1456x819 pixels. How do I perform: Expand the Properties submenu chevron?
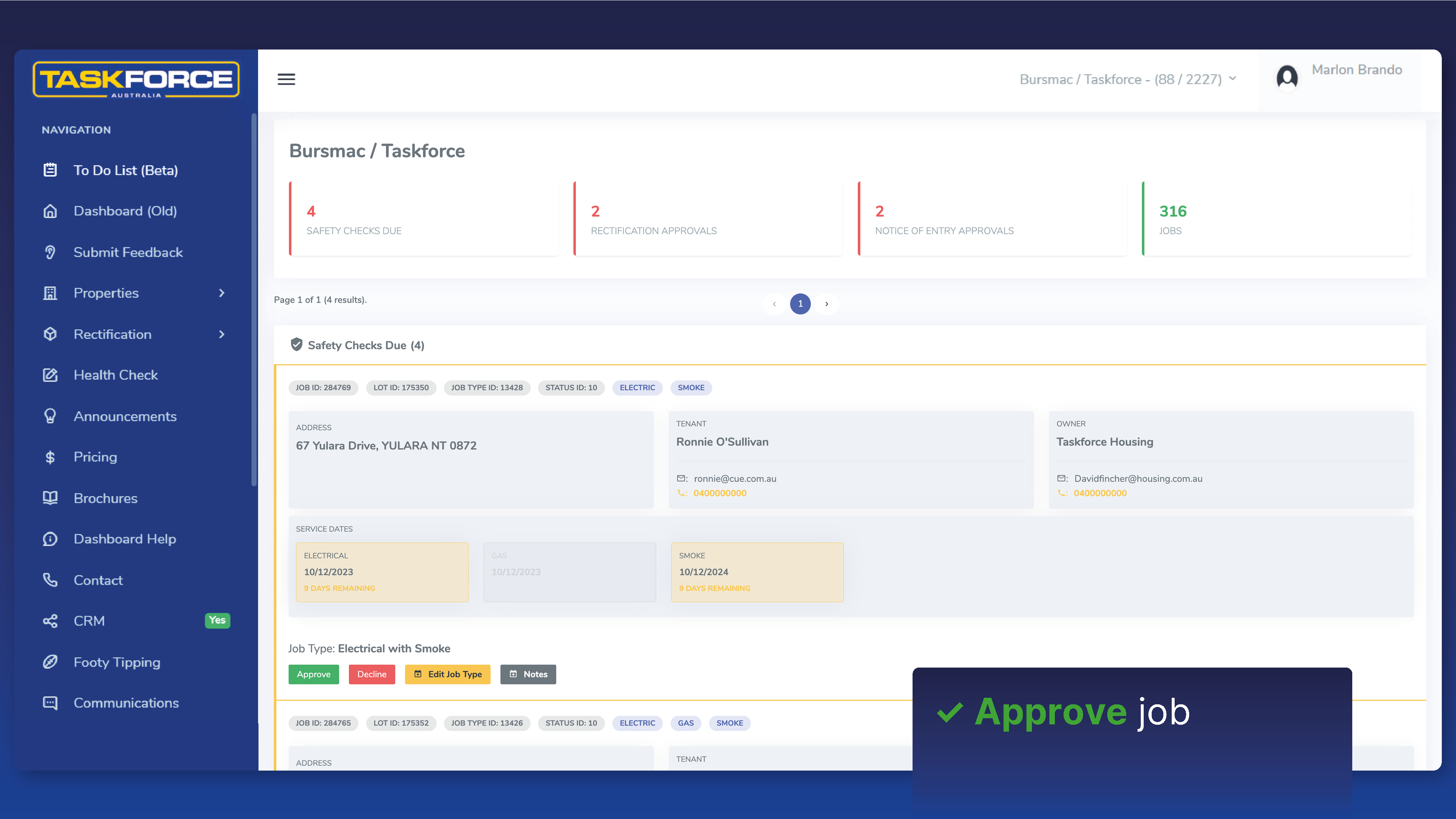222,293
